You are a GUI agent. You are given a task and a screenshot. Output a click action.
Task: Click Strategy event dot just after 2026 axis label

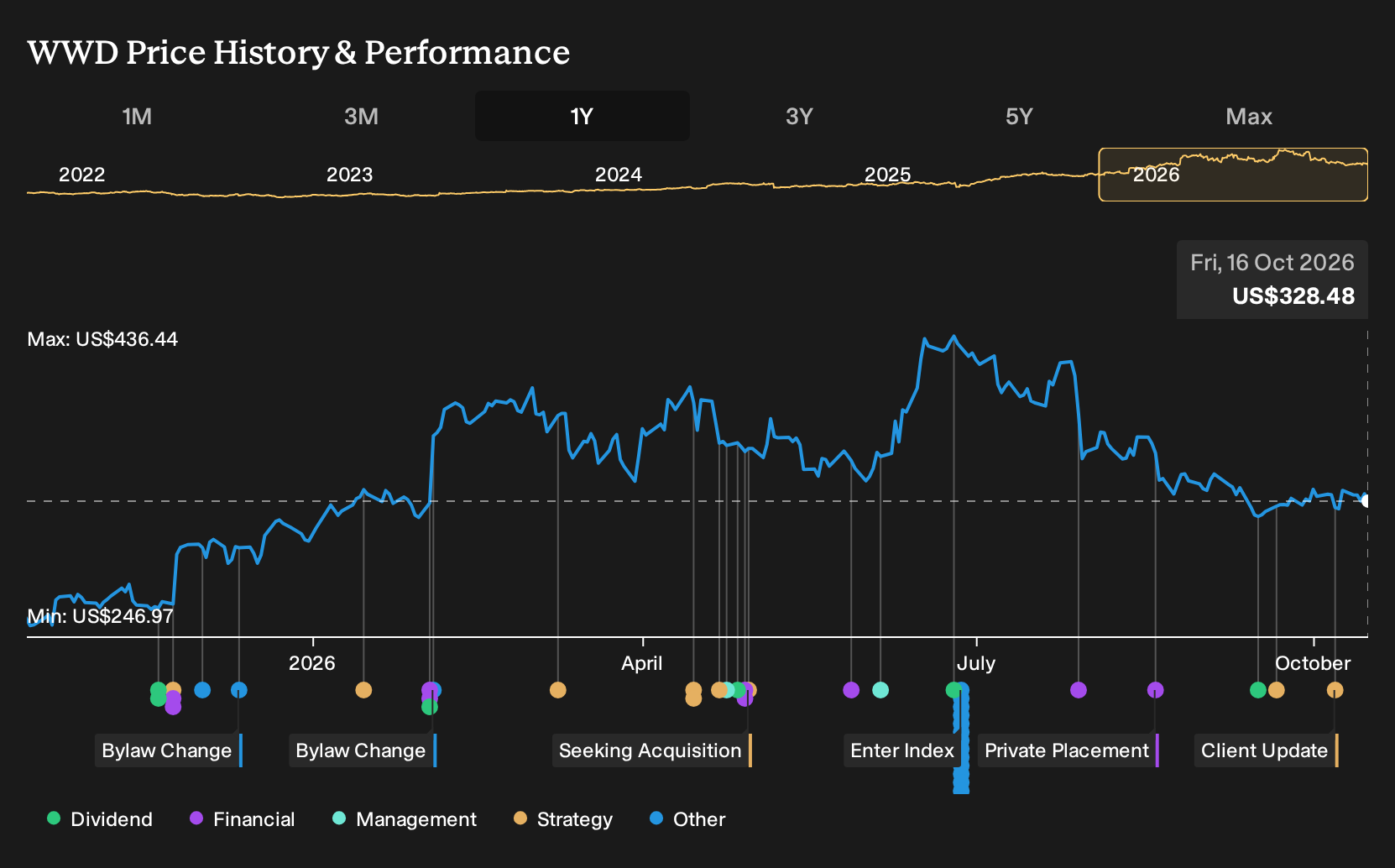(363, 690)
